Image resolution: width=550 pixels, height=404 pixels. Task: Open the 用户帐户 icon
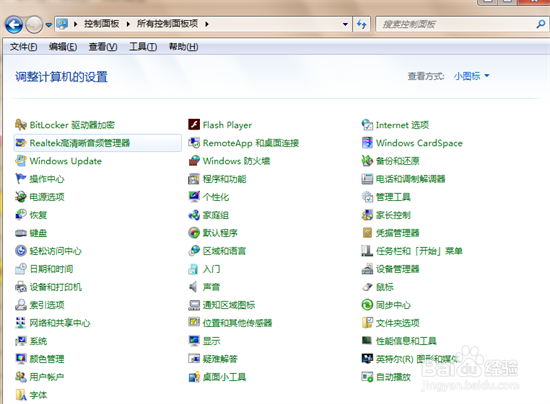click(21, 377)
